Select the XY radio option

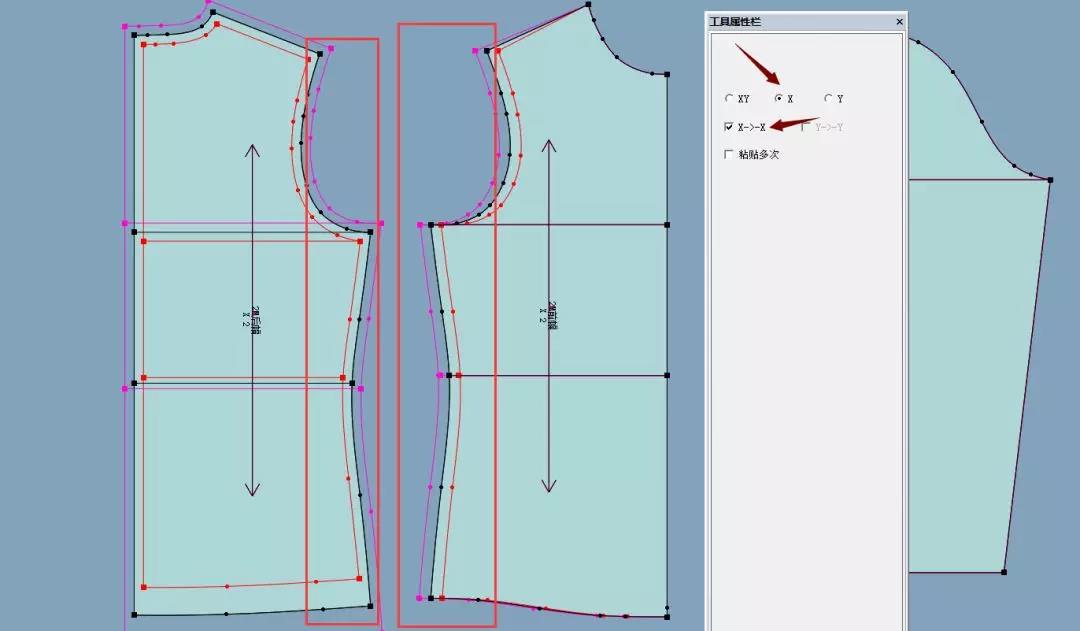click(729, 99)
